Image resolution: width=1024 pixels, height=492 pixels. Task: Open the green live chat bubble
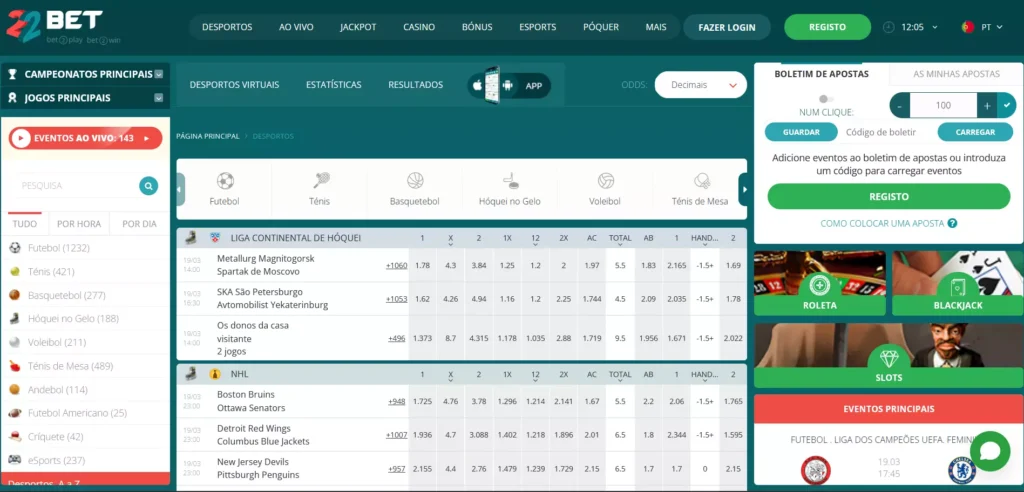989,451
